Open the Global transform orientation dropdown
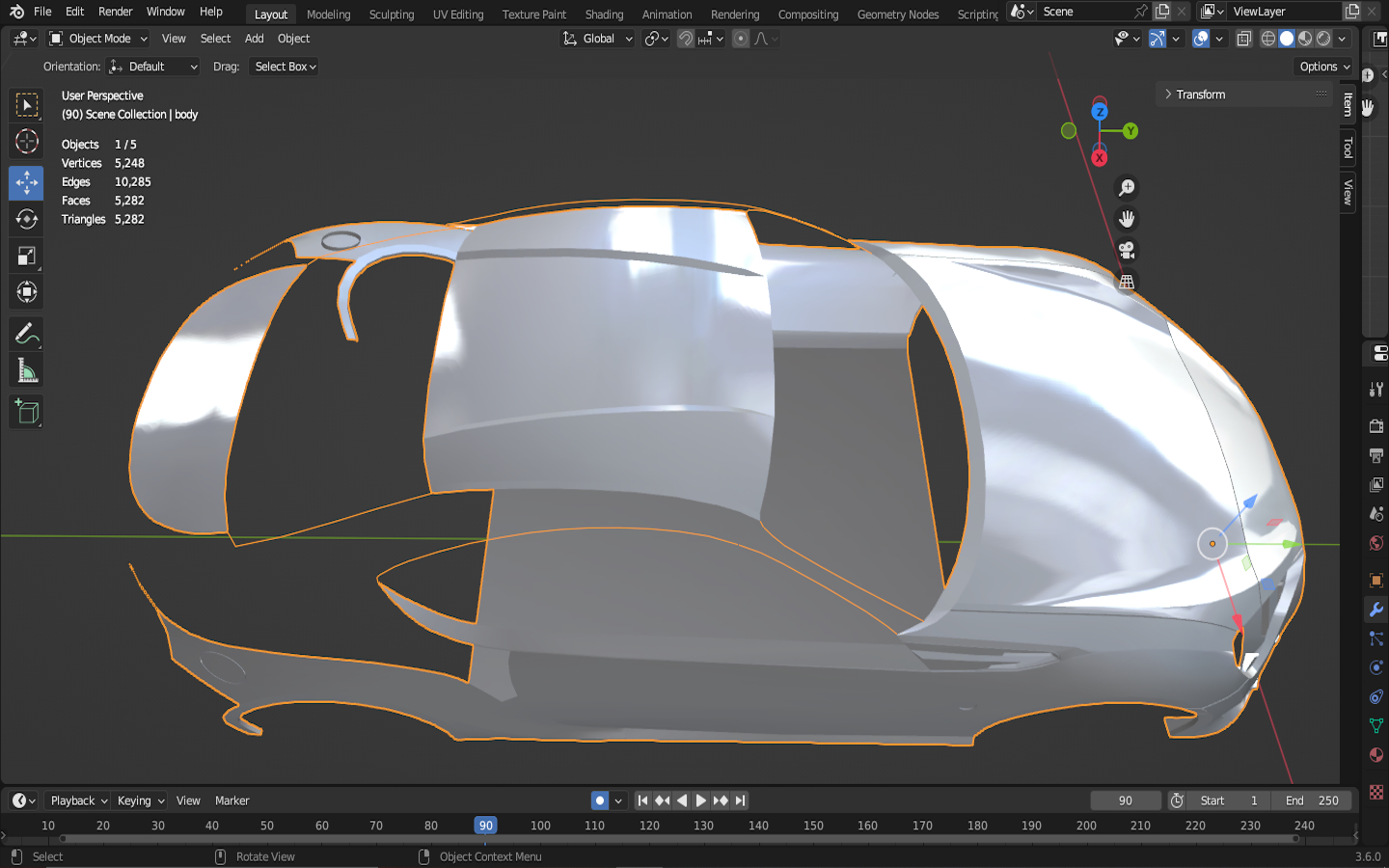This screenshot has width=1389, height=868. coord(598,39)
